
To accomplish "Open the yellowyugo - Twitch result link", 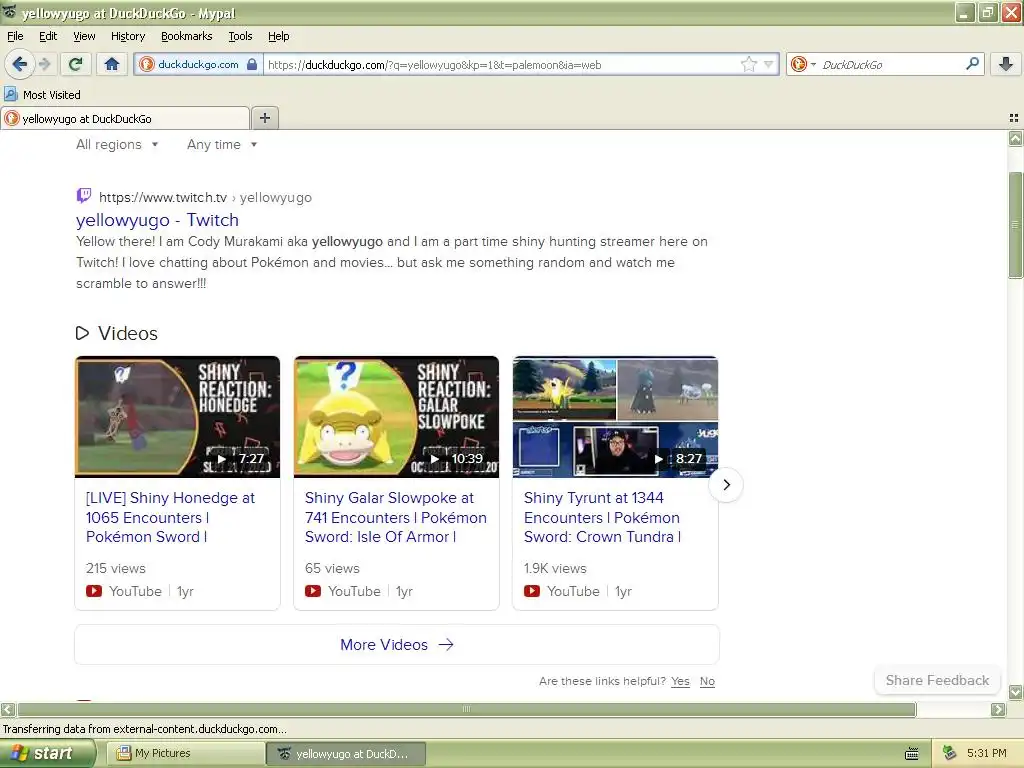I will (x=157, y=219).
